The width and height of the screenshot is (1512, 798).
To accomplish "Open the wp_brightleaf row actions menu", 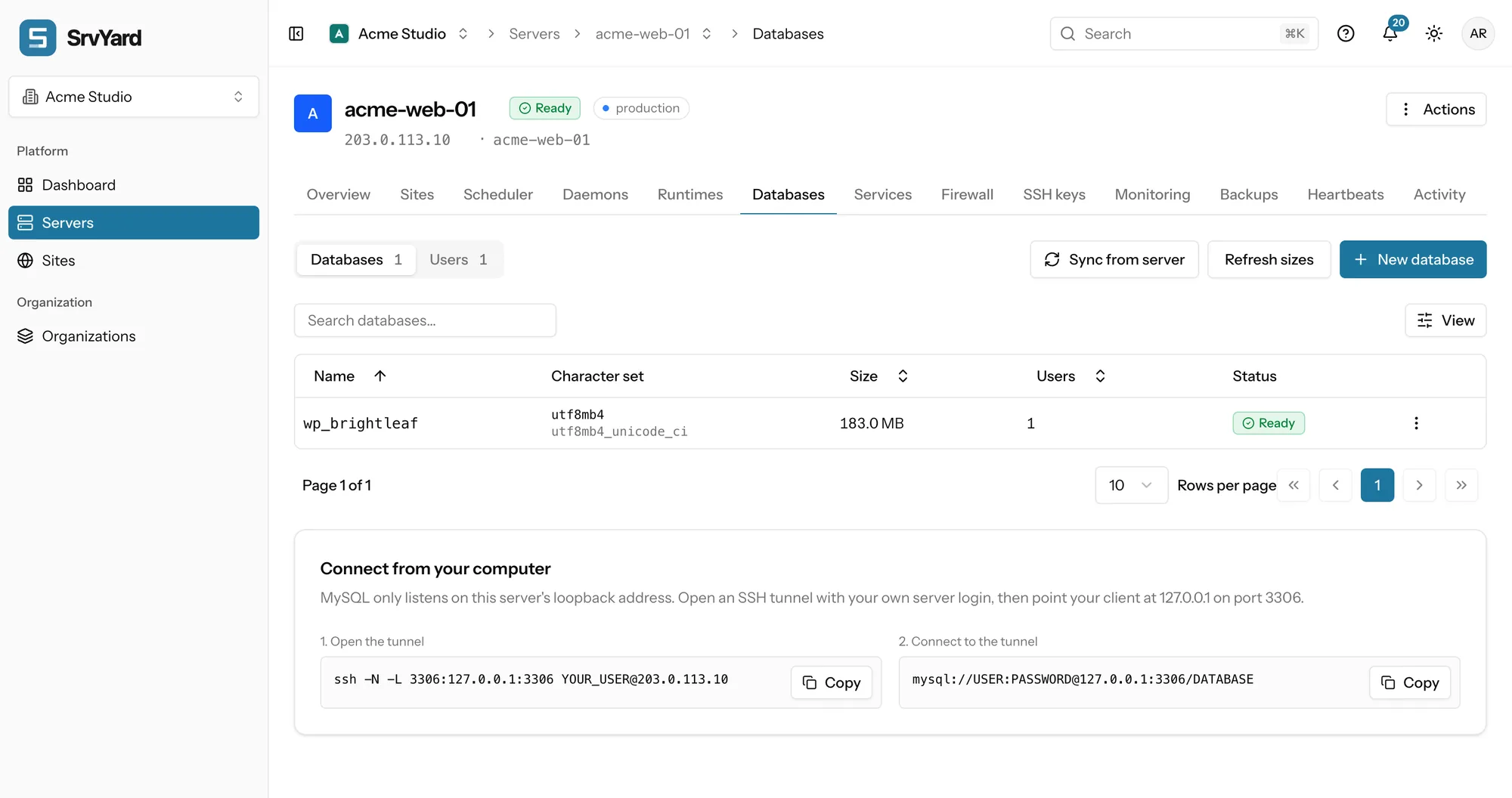I will point(1416,423).
